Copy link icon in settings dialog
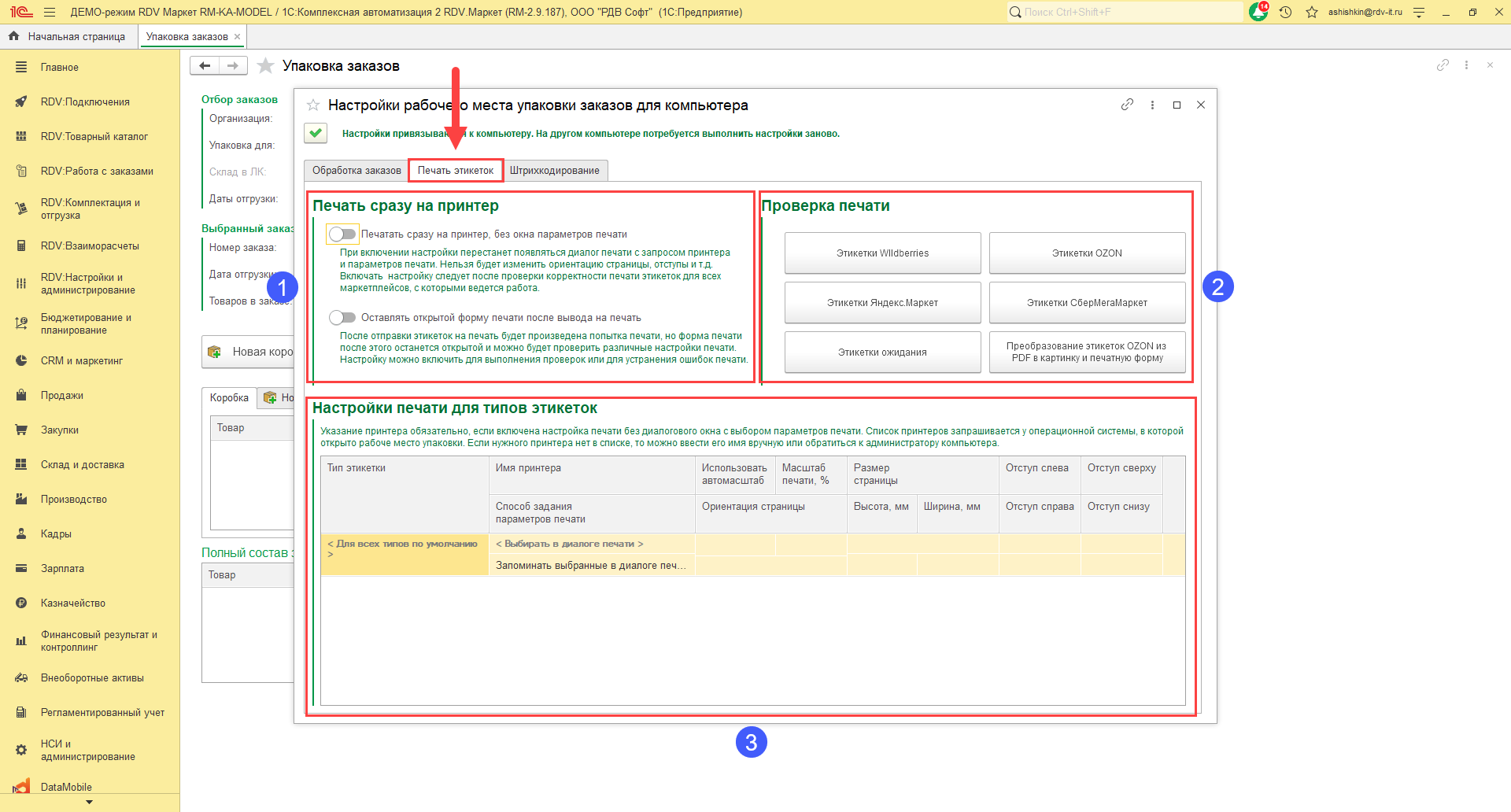This screenshot has height=812, width=1511. click(1127, 105)
